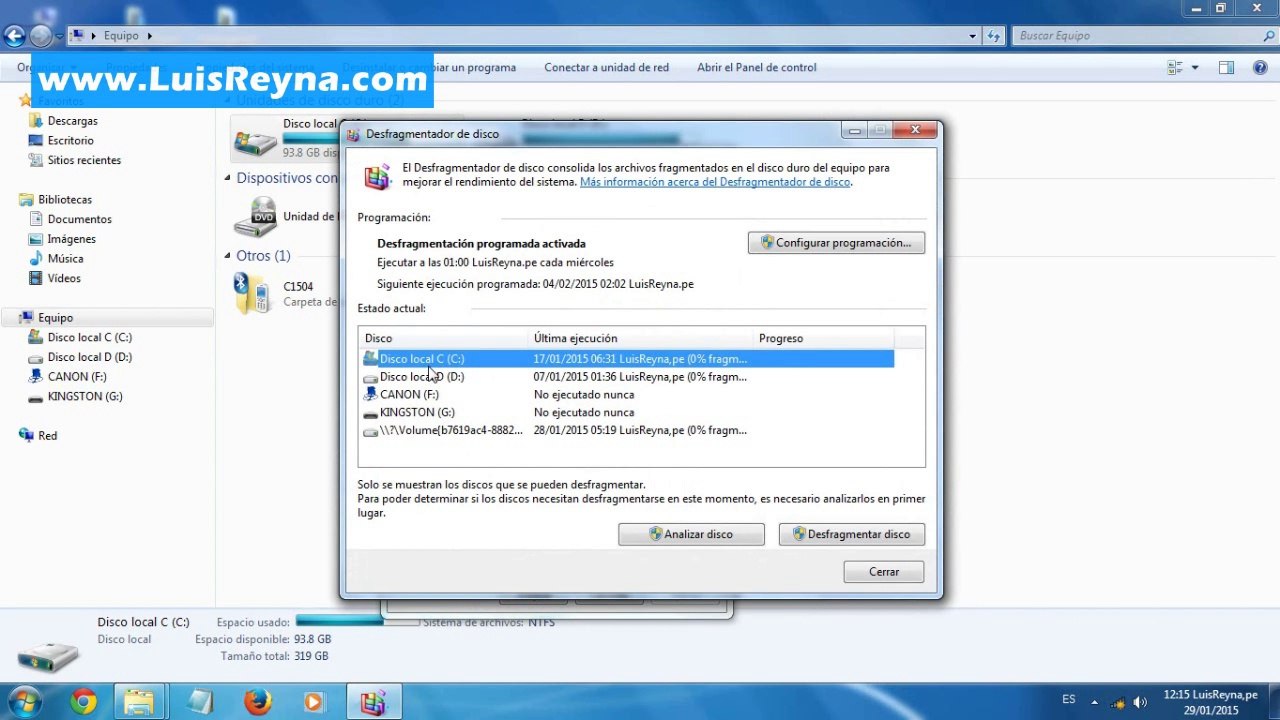Viewport: 1280px width, 720px height.
Task: Open the volume speaker icon in the tray
Action: click(1140, 702)
